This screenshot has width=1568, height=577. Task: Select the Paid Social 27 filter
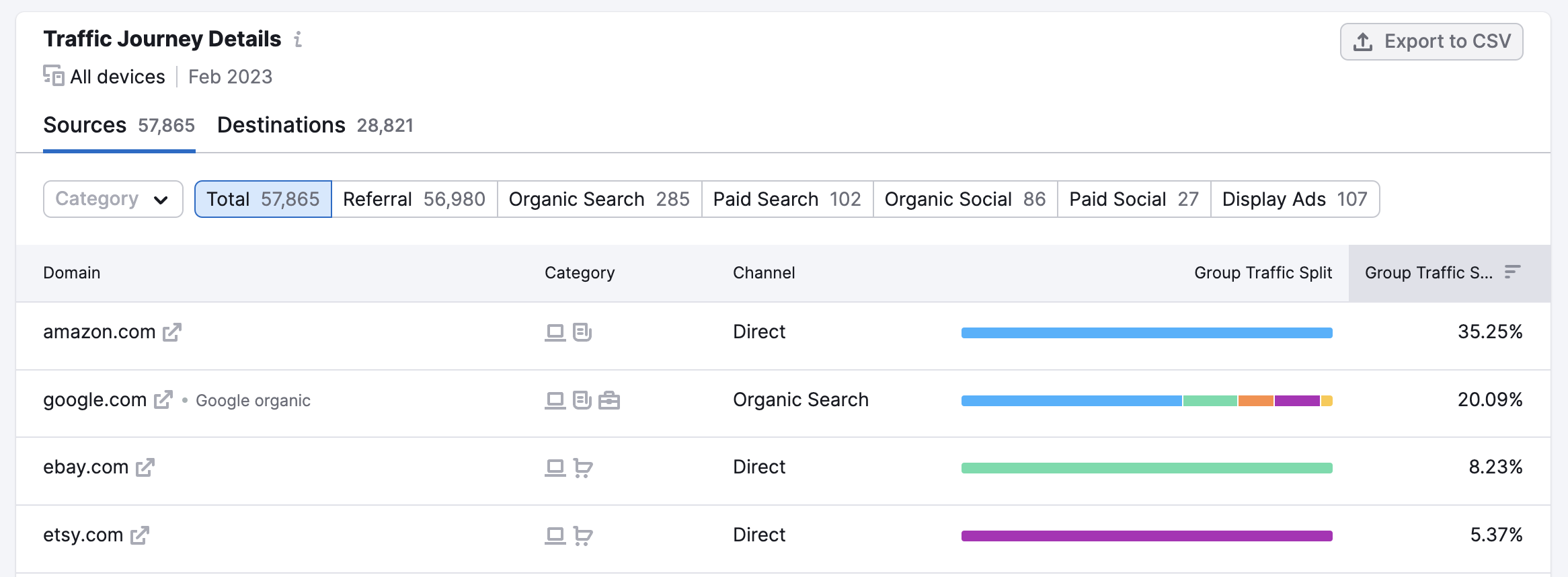[x=1134, y=199]
